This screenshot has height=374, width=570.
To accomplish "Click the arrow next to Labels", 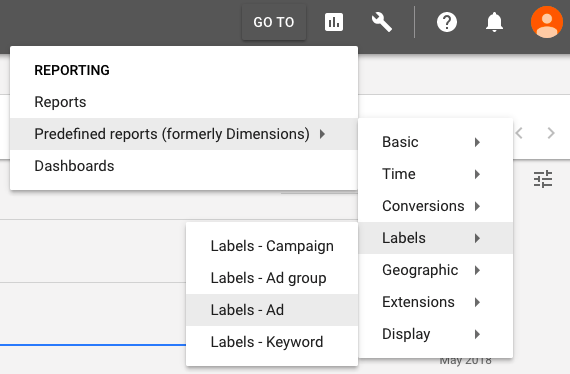I will point(477,238).
